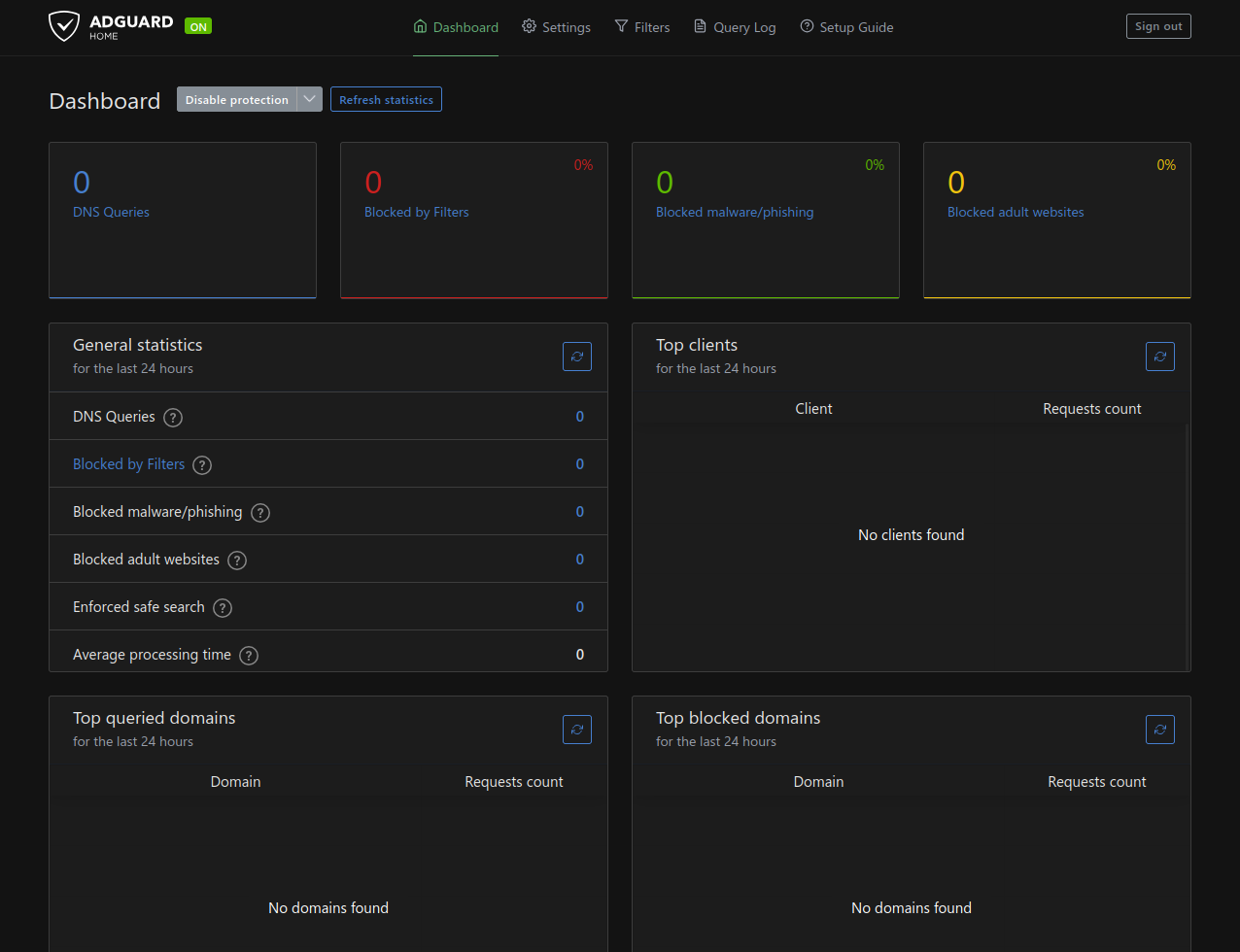The image size is (1240, 952).
Task: Click help icon beside Average processing time
Action: pyautogui.click(x=249, y=656)
